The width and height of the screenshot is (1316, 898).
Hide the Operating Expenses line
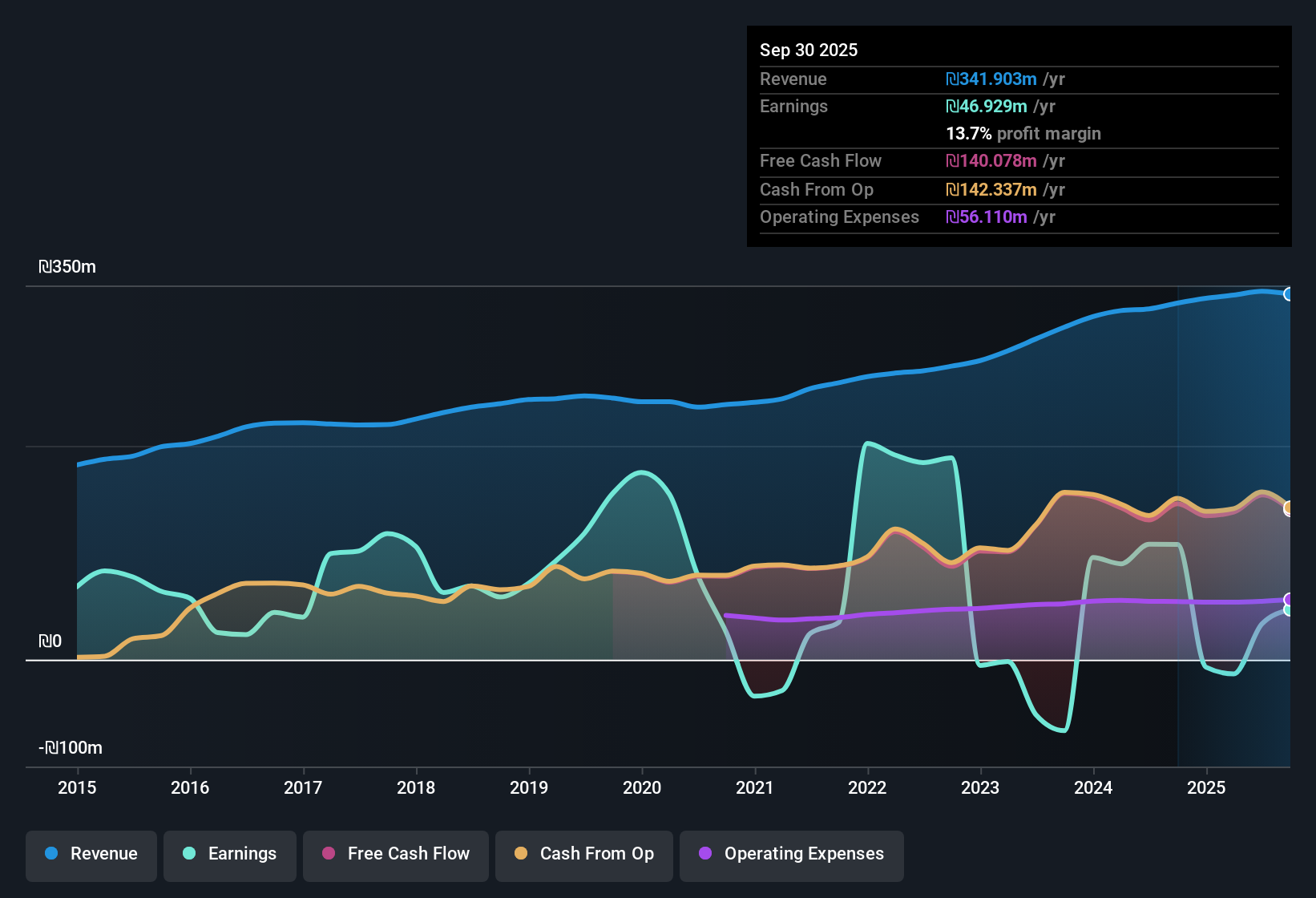coord(791,854)
